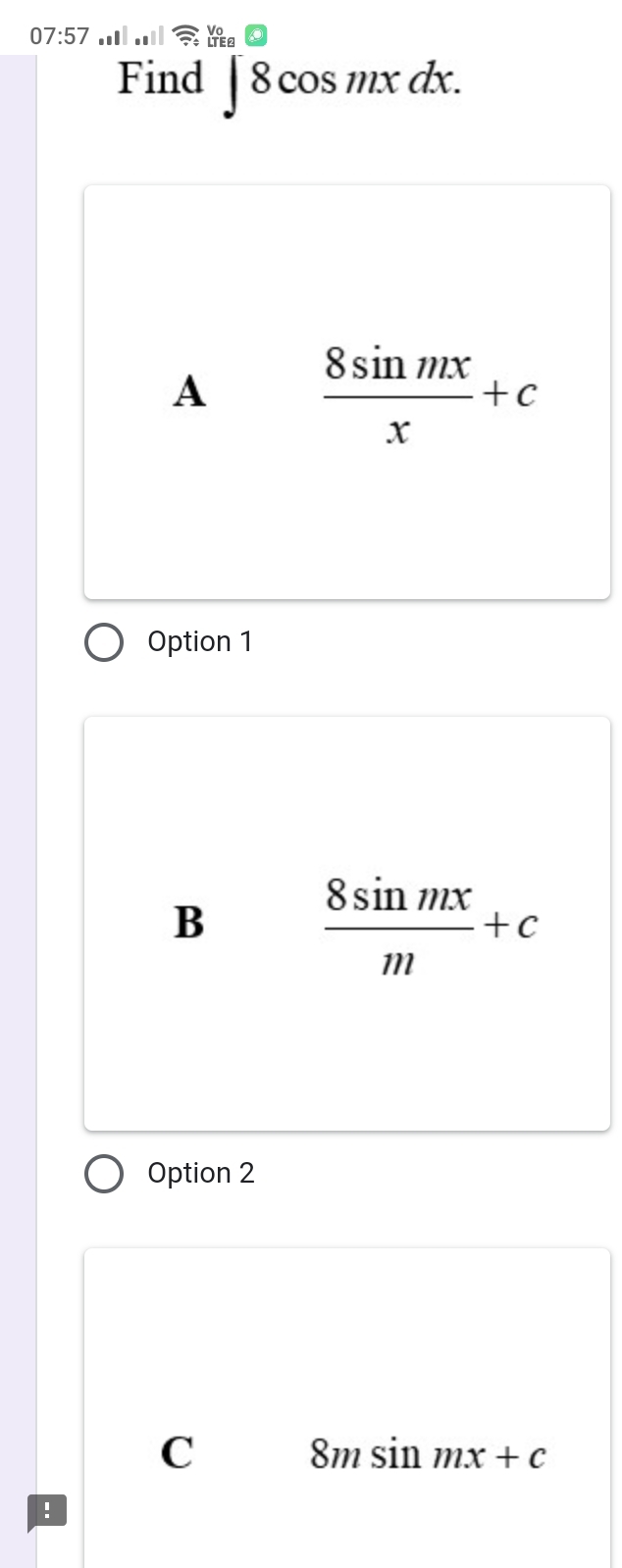Click the bold letter C label

click(x=177, y=1452)
